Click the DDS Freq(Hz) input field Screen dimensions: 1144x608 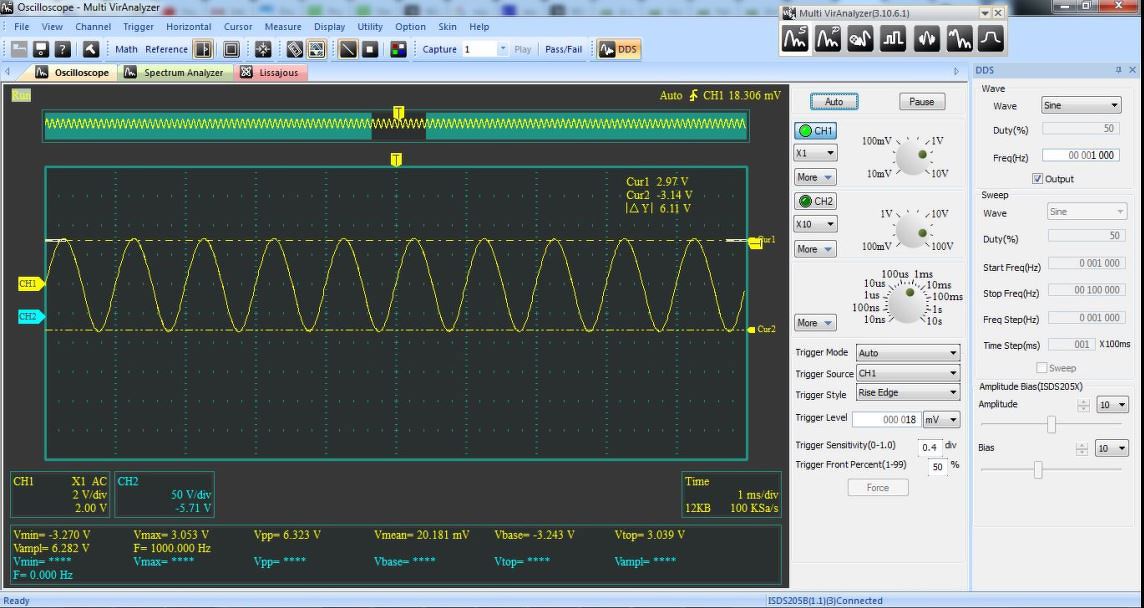(x=1080, y=156)
